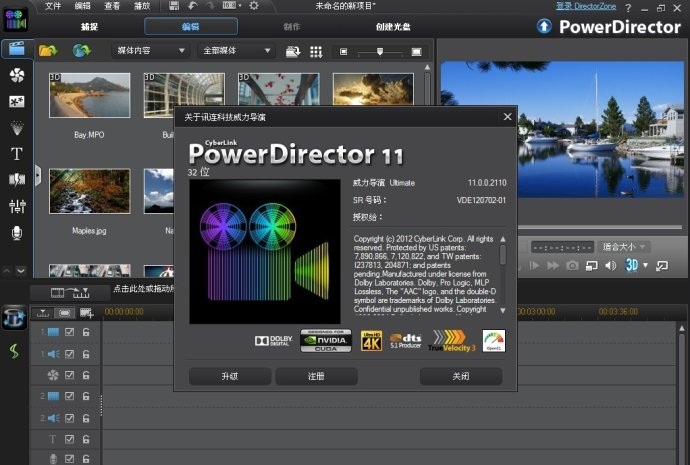Open the 文件 menu
This screenshot has height=465, width=690.
point(53,6)
